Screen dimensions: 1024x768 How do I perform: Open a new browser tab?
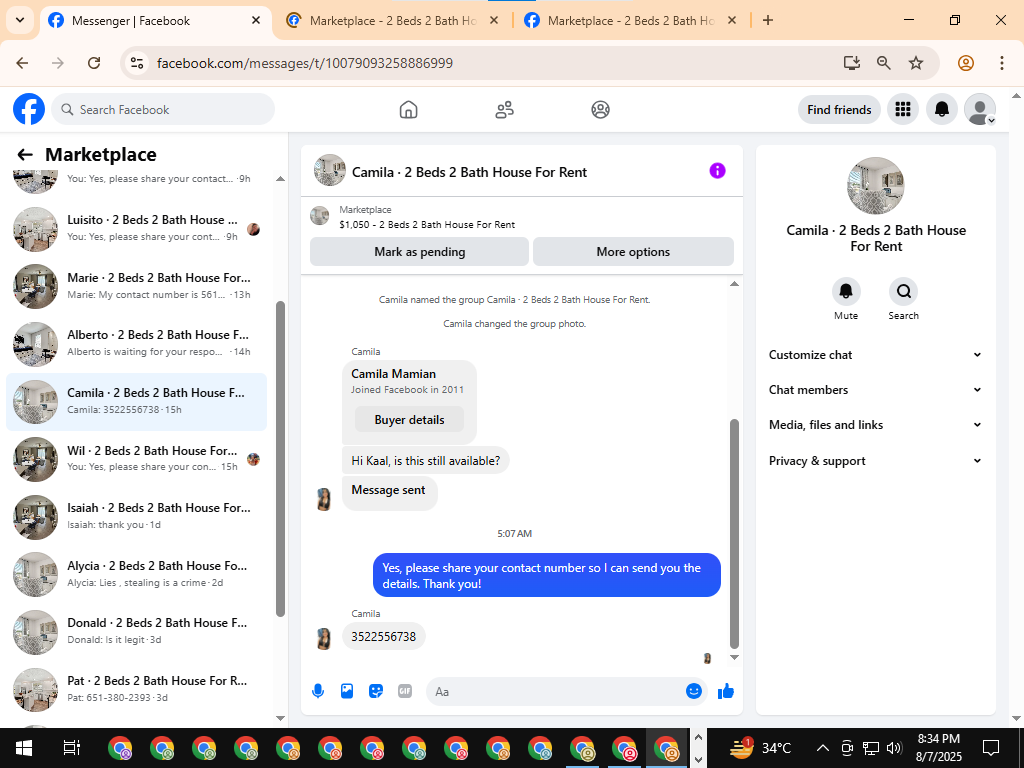tap(768, 20)
